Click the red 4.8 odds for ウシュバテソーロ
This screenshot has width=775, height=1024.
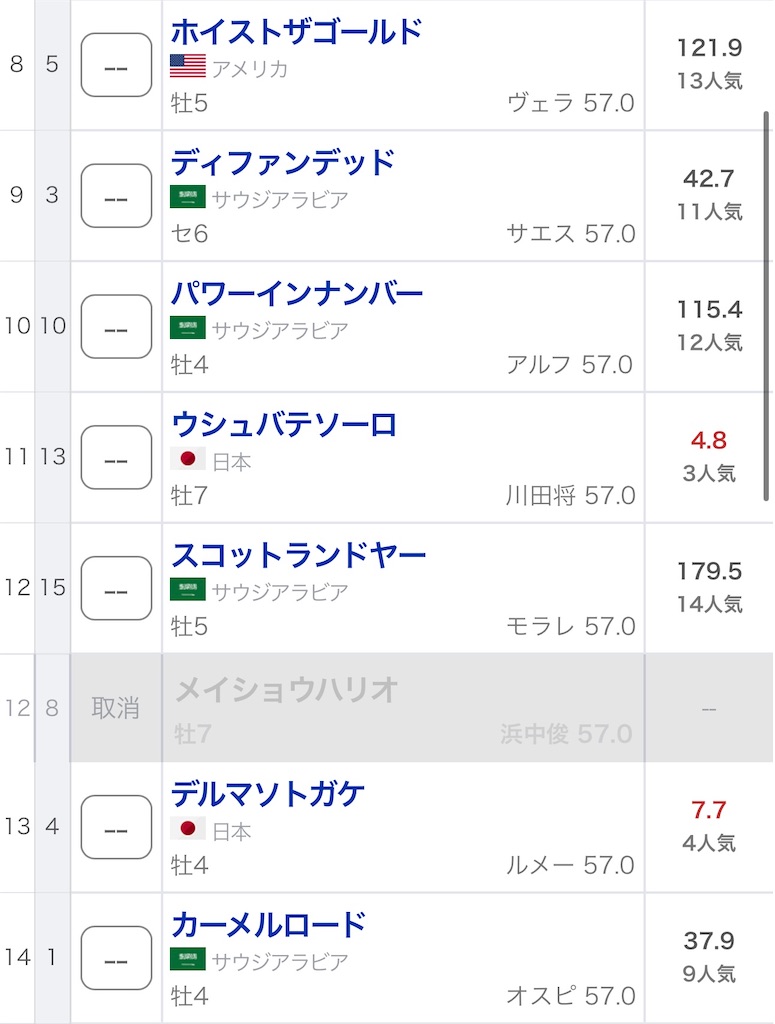tap(707, 440)
